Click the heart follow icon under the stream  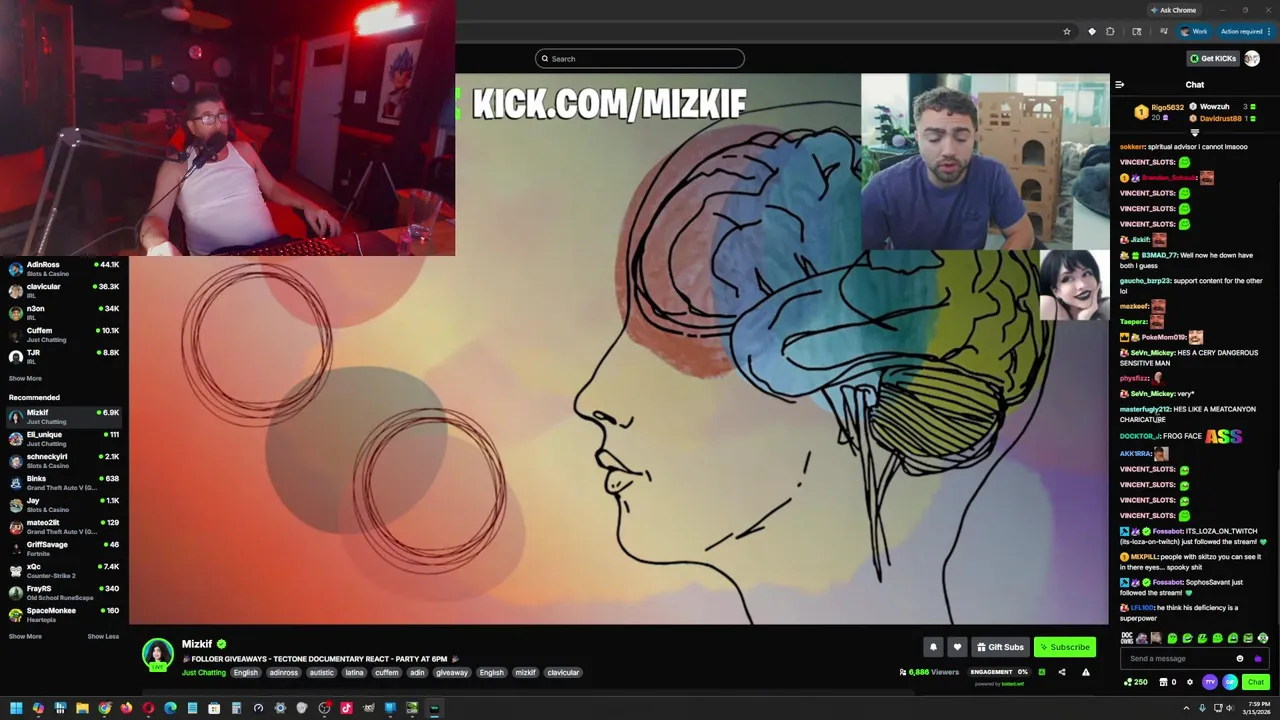tap(957, 647)
